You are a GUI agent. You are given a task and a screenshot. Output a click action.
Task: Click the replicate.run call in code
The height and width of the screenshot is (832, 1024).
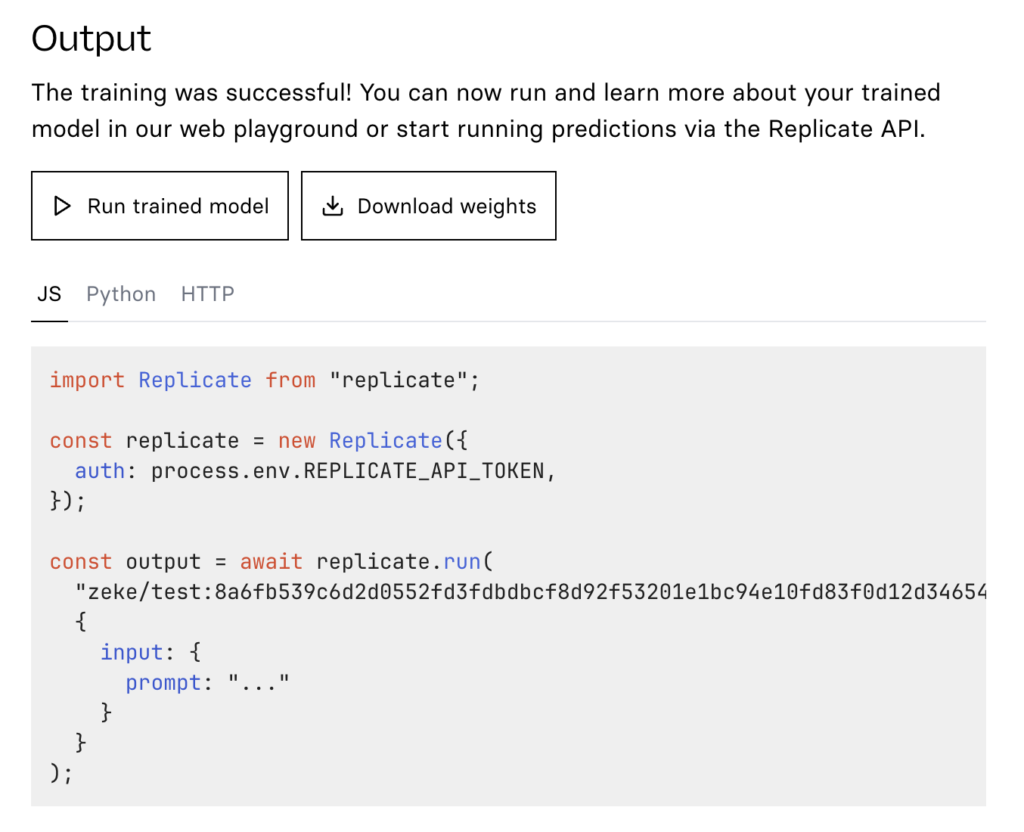[x=405, y=562]
